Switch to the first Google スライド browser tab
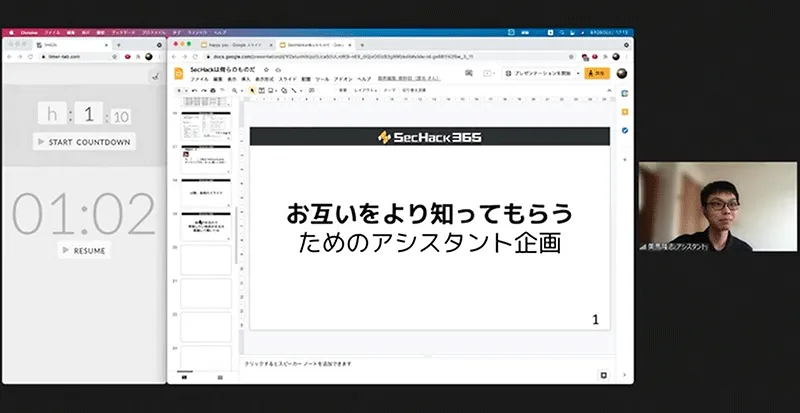 pyautogui.click(x=236, y=45)
